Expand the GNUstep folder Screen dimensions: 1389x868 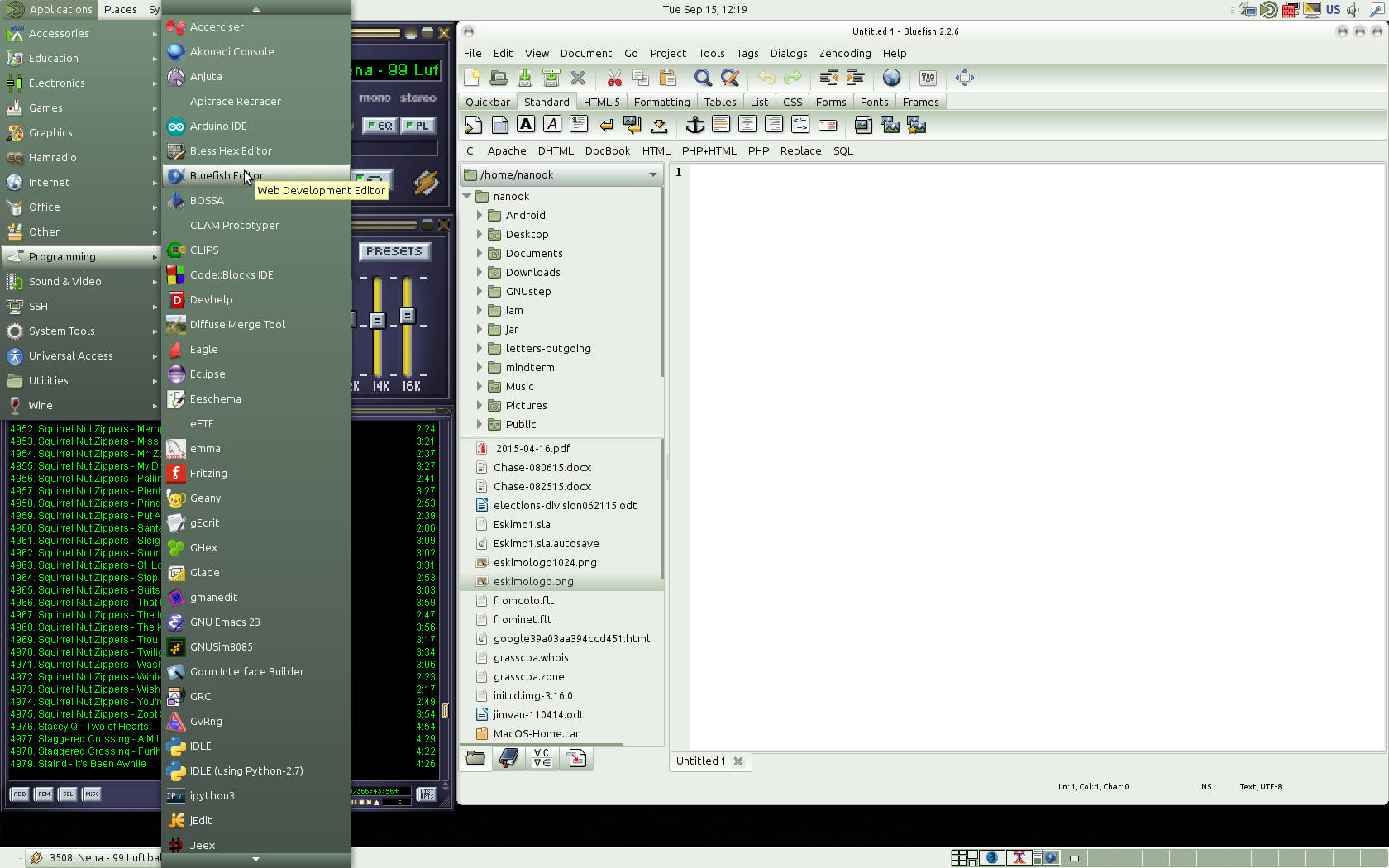click(479, 291)
